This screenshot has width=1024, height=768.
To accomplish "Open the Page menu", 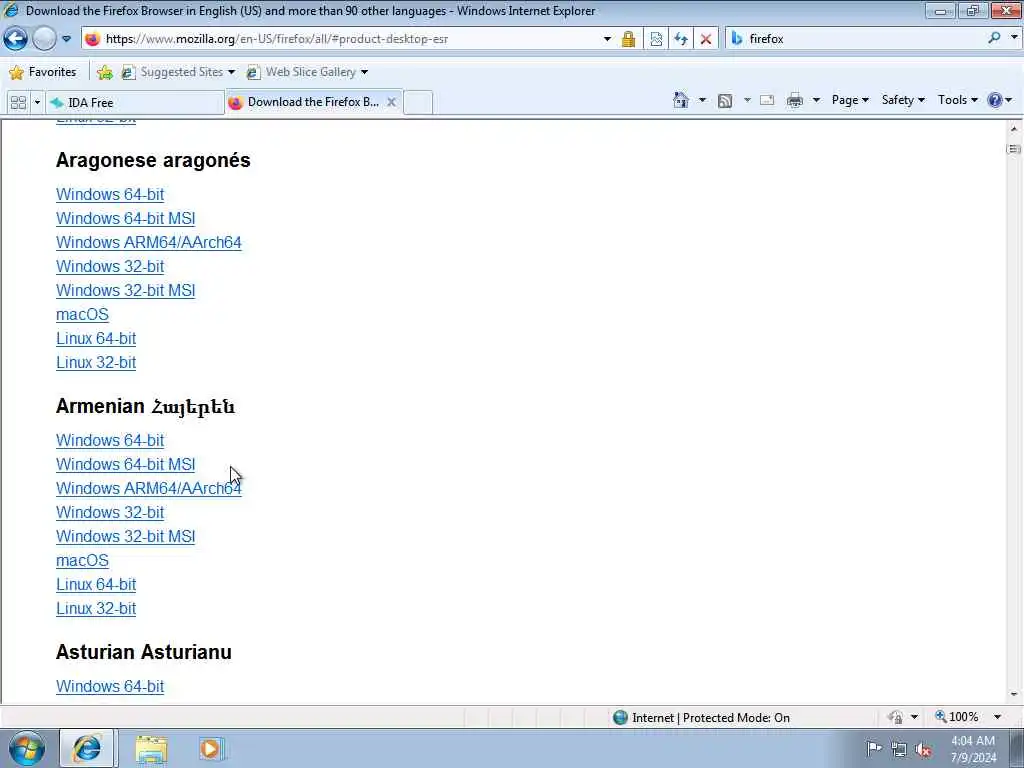I will [850, 100].
